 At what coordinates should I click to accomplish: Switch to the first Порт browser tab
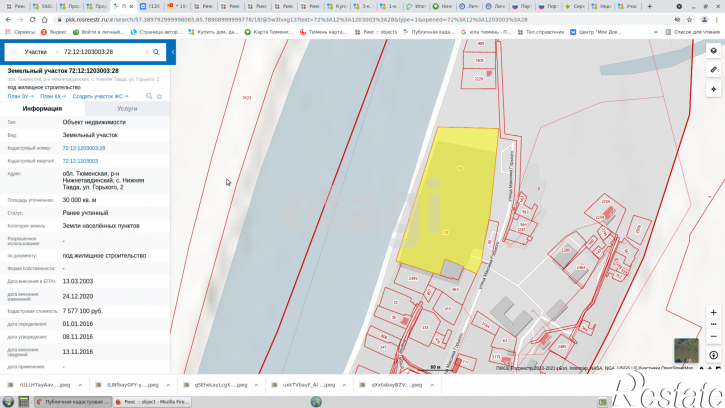[522, 6]
